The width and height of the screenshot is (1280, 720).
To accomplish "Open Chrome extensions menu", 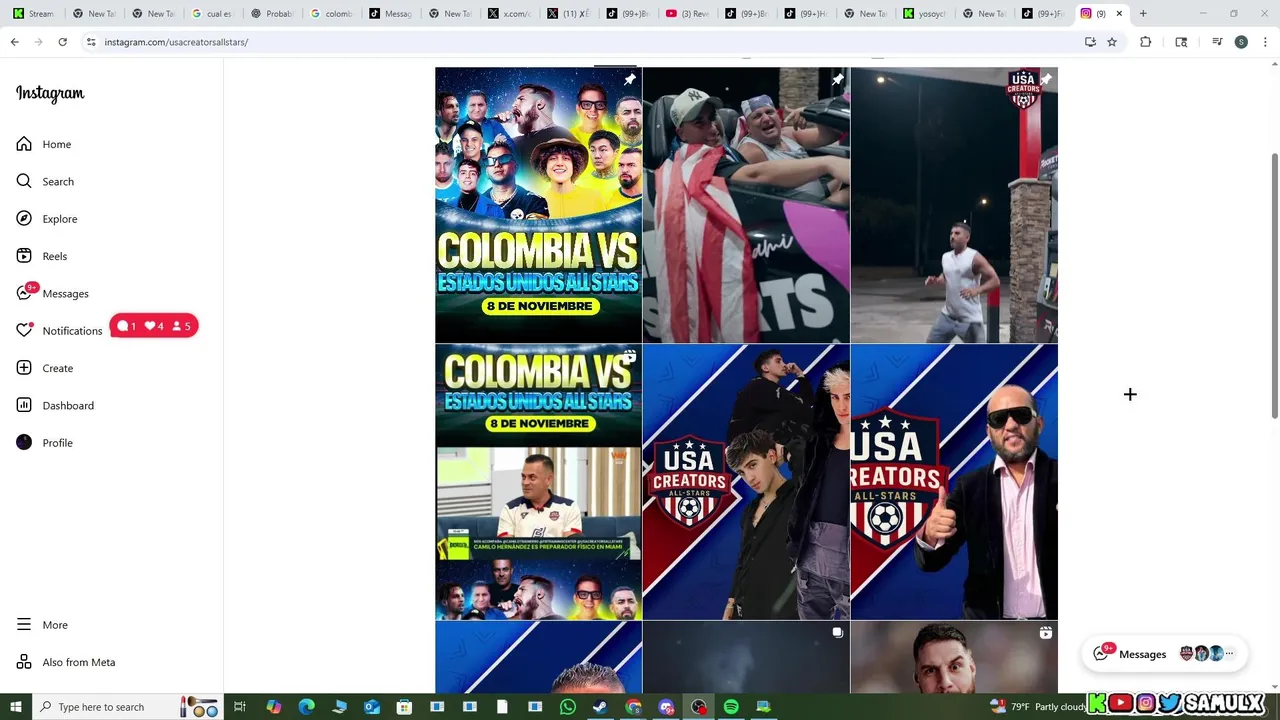I will click(1146, 42).
